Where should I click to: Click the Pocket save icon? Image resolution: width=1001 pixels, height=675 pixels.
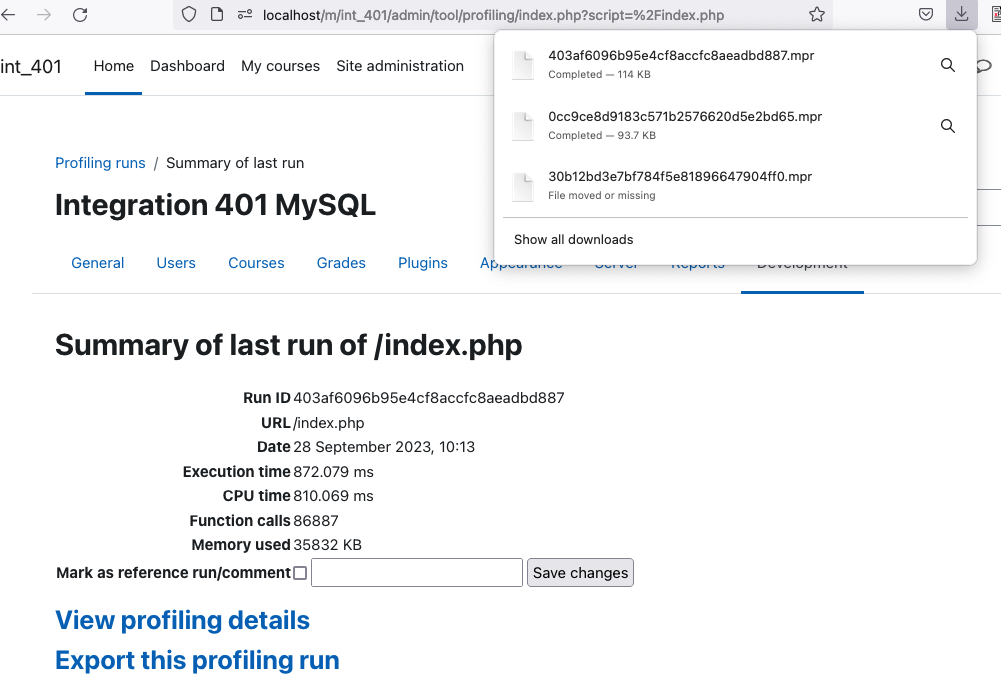[x=926, y=14]
